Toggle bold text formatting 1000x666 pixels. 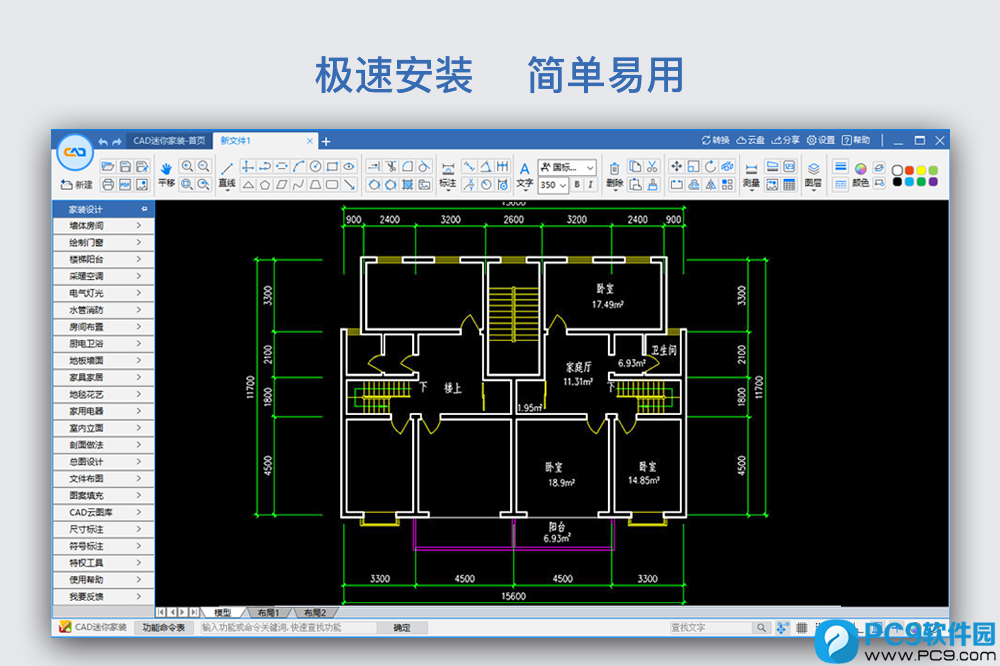577,185
